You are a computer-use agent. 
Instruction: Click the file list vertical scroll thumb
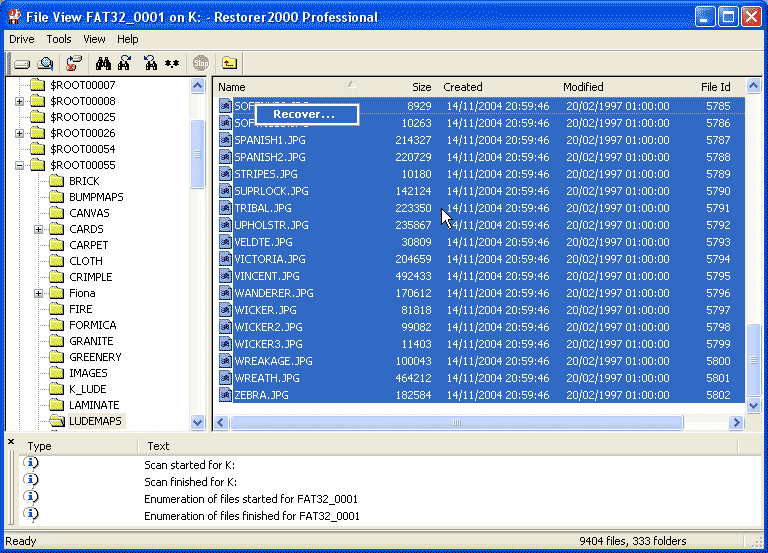[x=753, y=360]
